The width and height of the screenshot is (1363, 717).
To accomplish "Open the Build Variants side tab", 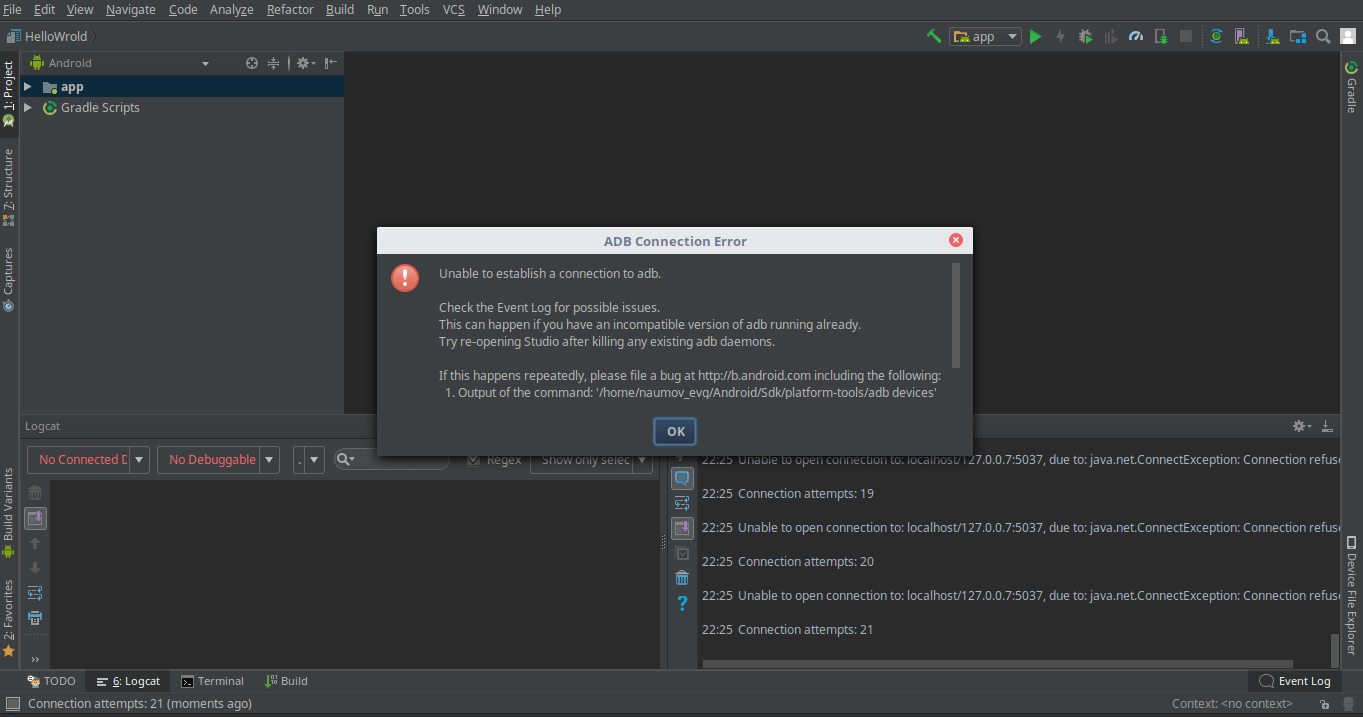I will coord(8,512).
